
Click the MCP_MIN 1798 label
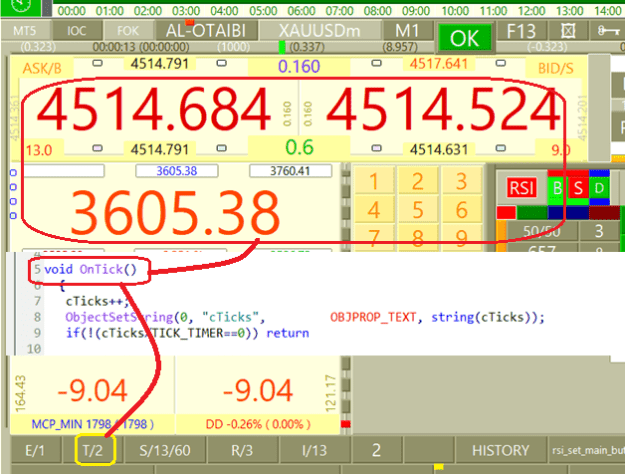(x=92, y=424)
